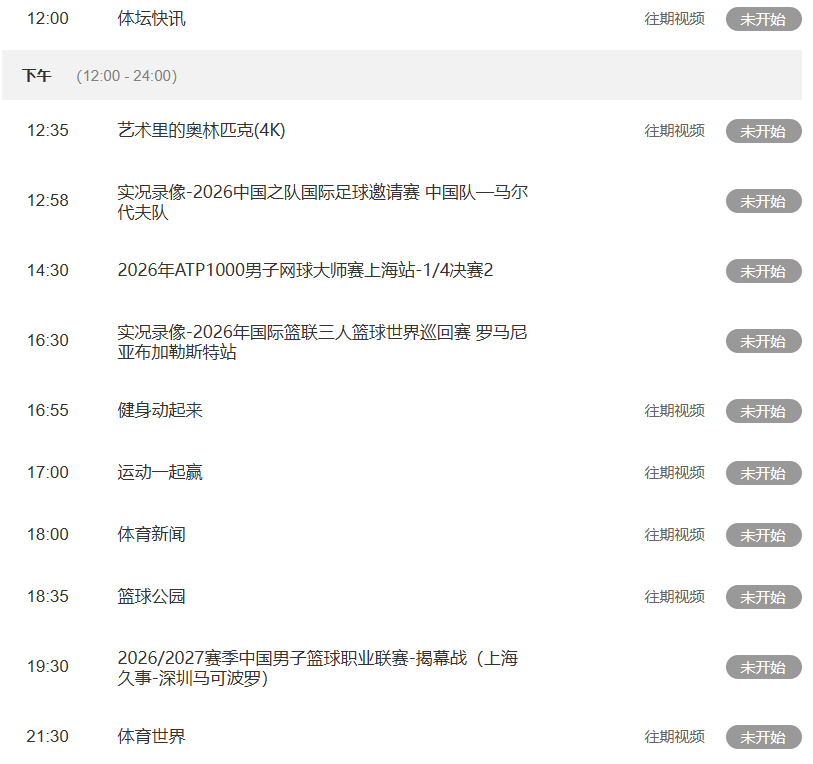
Task: Click the 21:30 time entry
Action: coord(48,736)
